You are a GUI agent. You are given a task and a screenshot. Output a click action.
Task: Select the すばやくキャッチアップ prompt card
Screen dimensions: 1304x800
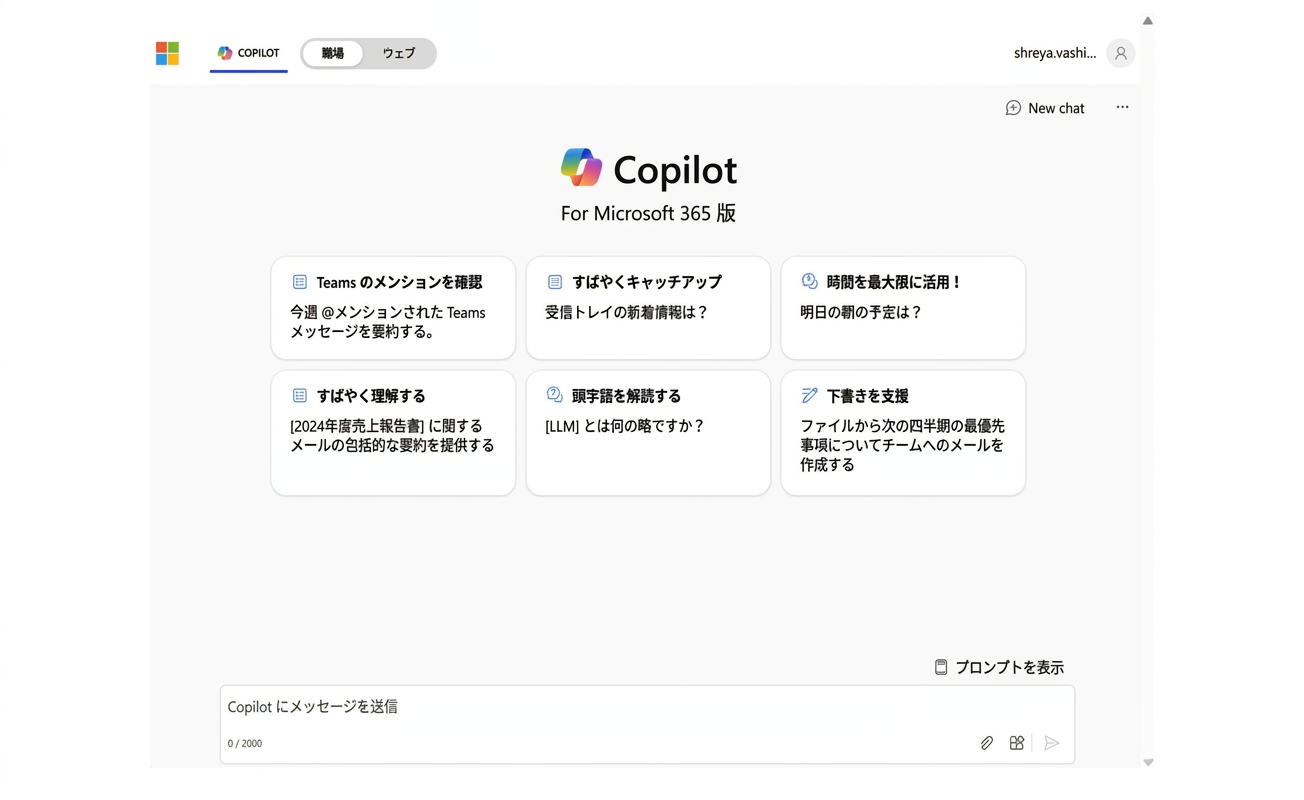(x=648, y=308)
